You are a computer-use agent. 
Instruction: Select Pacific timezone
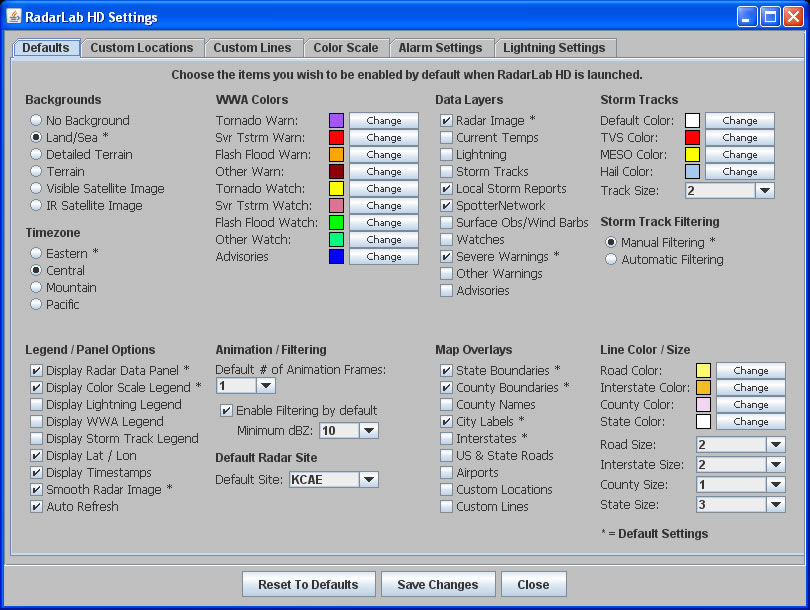coord(55,304)
